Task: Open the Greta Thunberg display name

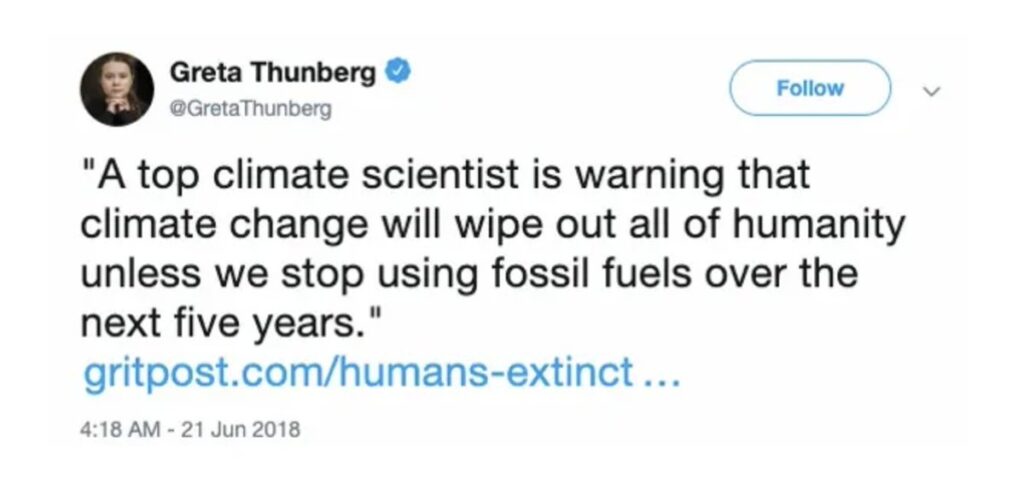Action: click(x=272, y=73)
